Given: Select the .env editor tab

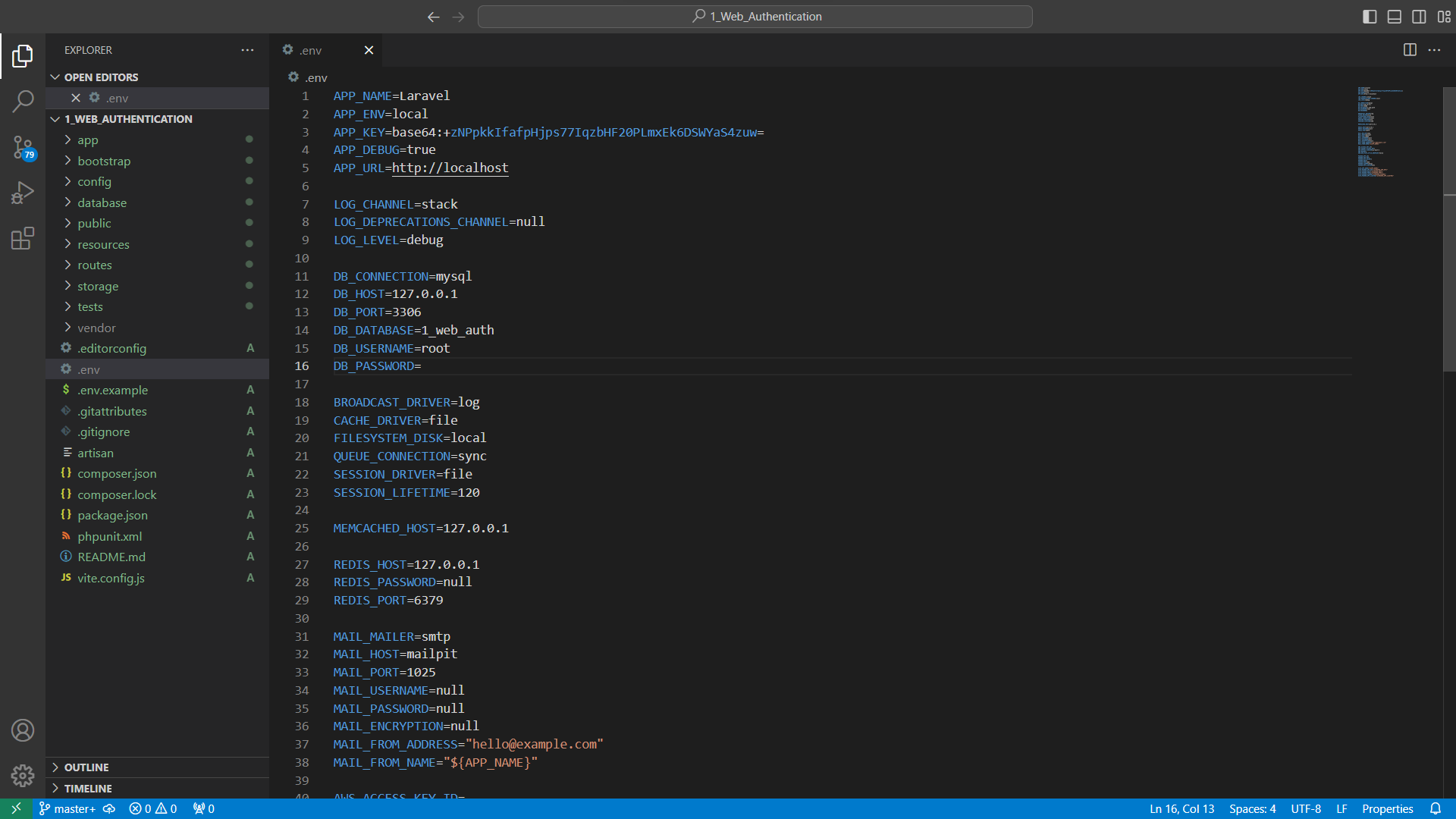Looking at the screenshot, I should click(311, 50).
